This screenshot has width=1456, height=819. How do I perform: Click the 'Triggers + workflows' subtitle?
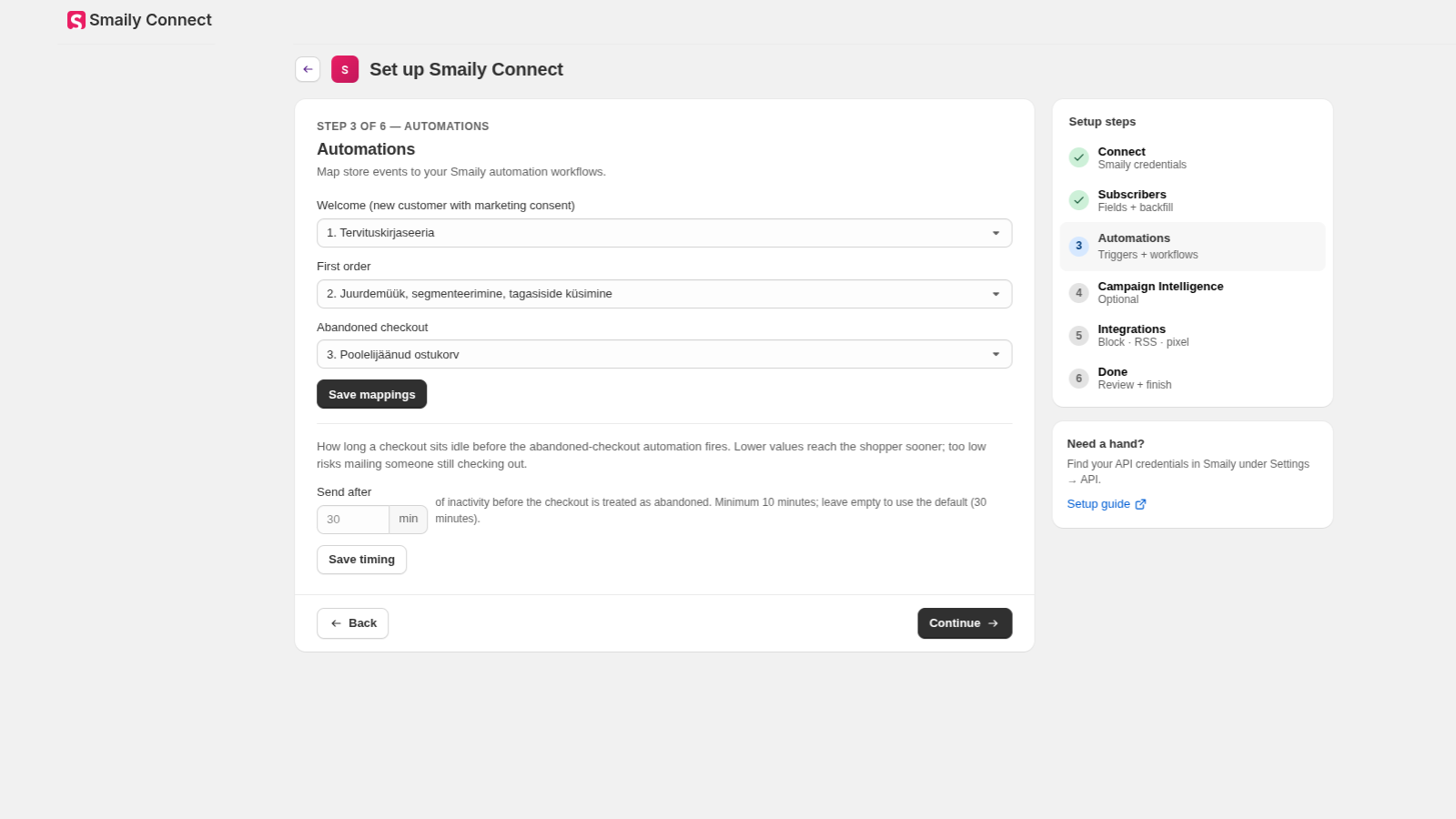pyautogui.click(x=1148, y=255)
